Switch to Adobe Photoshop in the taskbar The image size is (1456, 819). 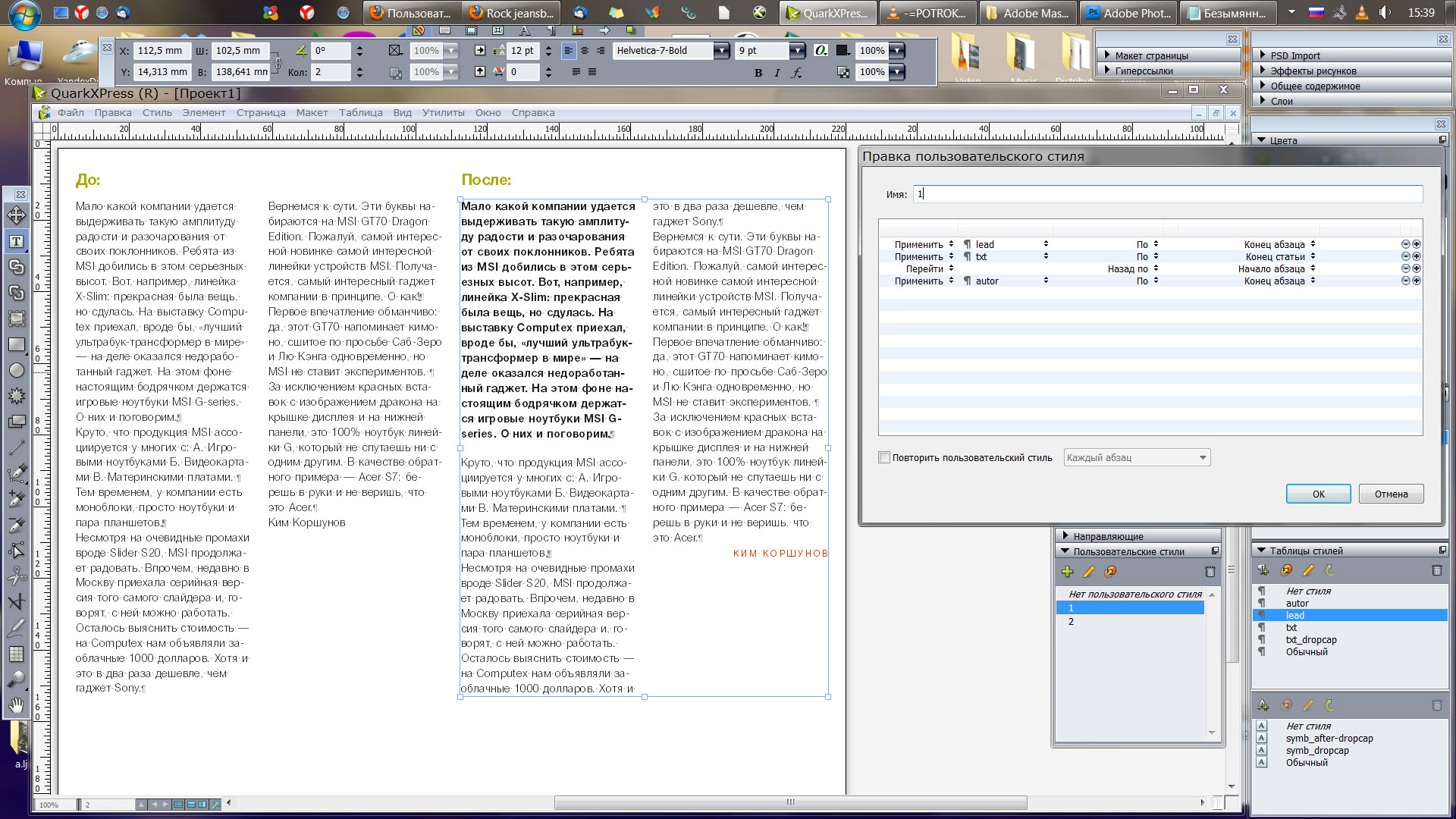coord(1130,13)
